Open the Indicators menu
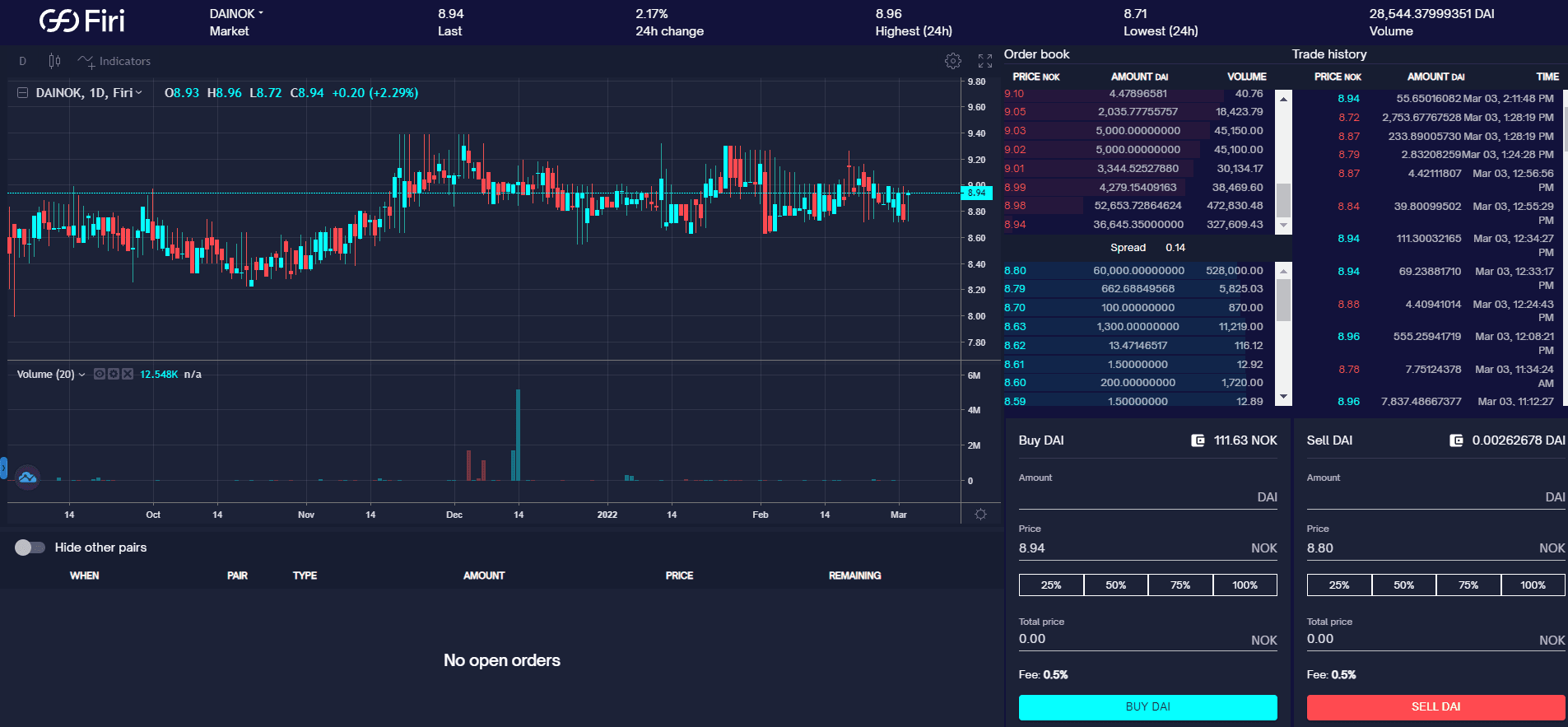 click(114, 61)
